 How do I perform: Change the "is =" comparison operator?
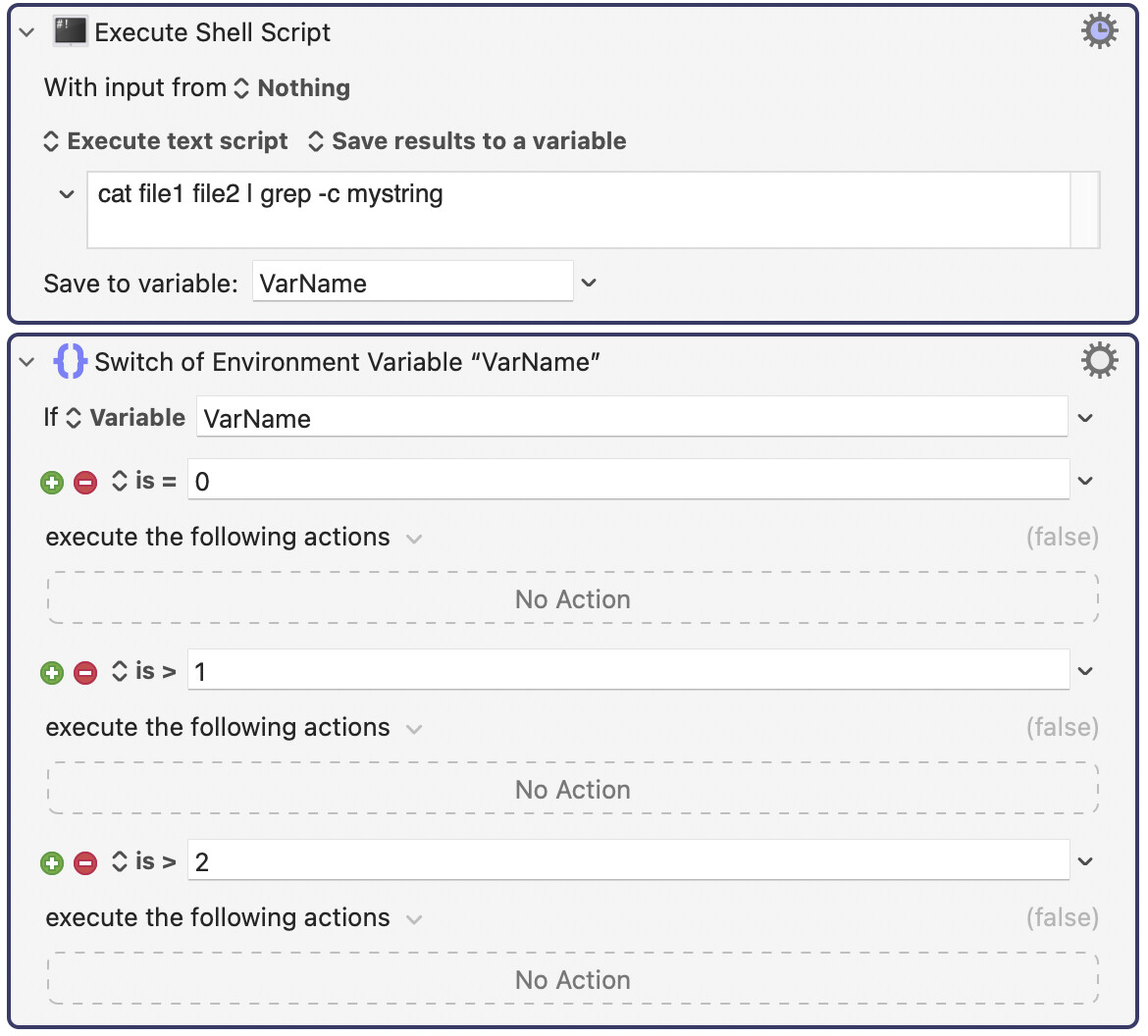coord(145,481)
